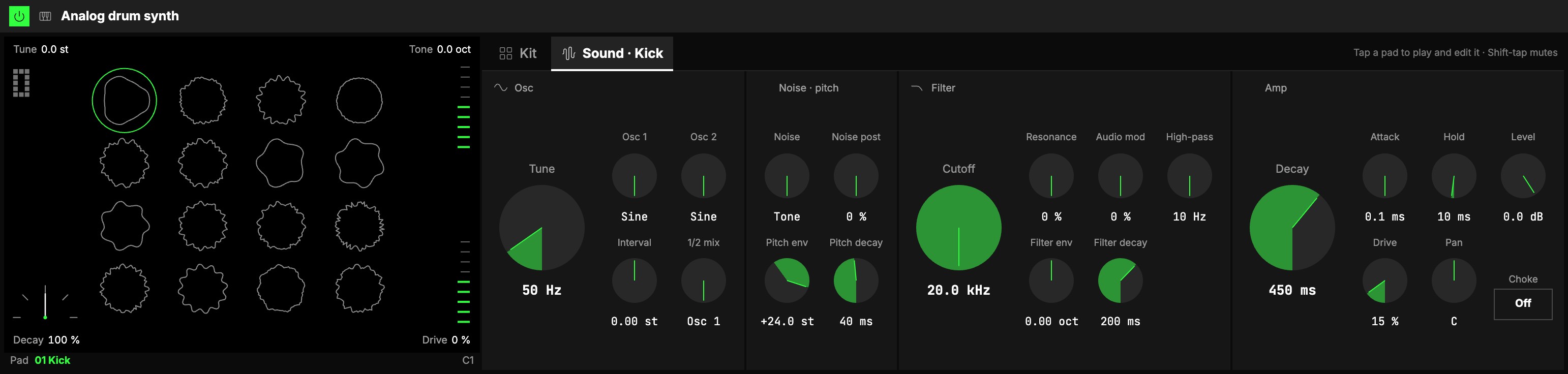Click the Attack knob
The height and width of the screenshot is (374, 1568).
click(1385, 176)
